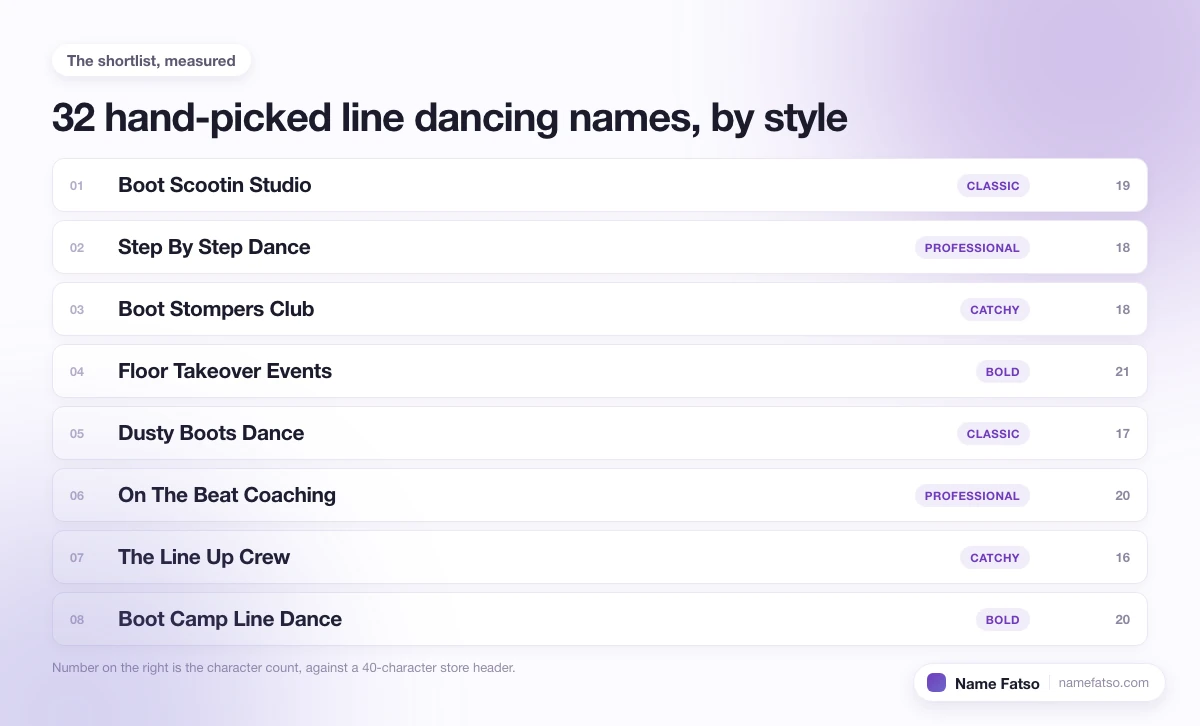This screenshot has height=726, width=1200.
Task: Click row number 07
Action: coord(77,558)
